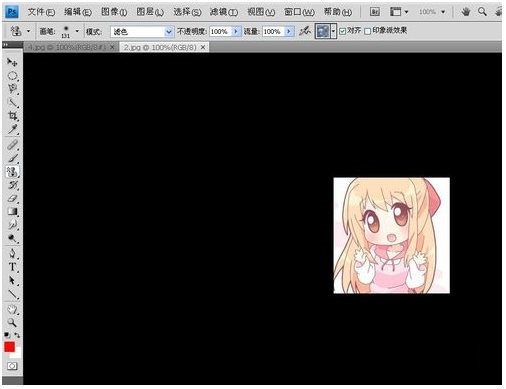506x389 pixels.
Task: Select the History Brush tool
Action: pyautogui.click(x=12, y=185)
